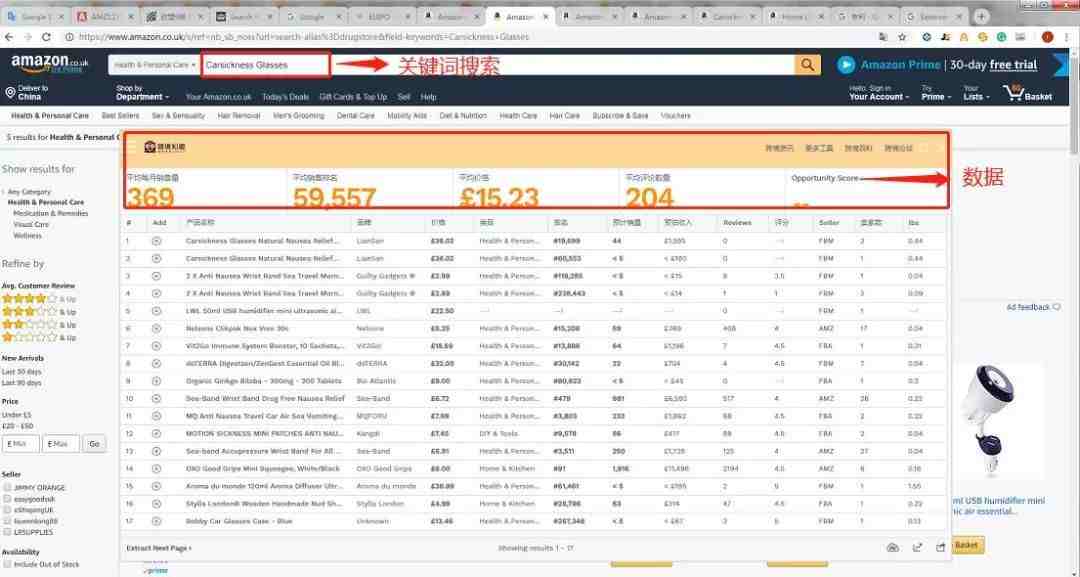The height and width of the screenshot is (577, 1080).
Task: Click the add icon for Sea-Band Wrist Band Drug Free row
Action: pyautogui.click(x=156, y=399)
